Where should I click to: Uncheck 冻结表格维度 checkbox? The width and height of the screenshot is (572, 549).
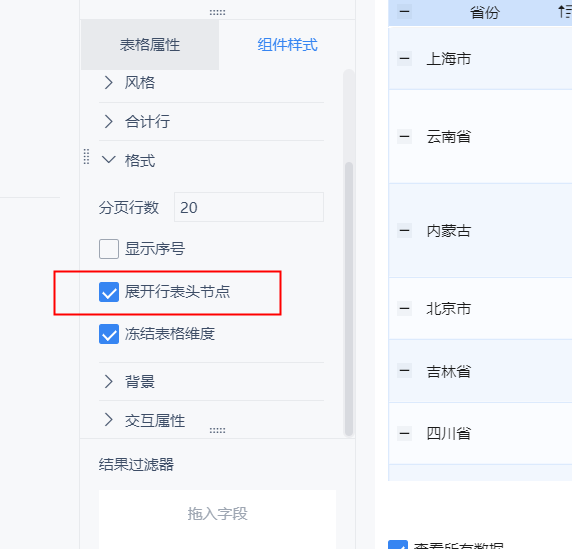[x=109, y=334]
